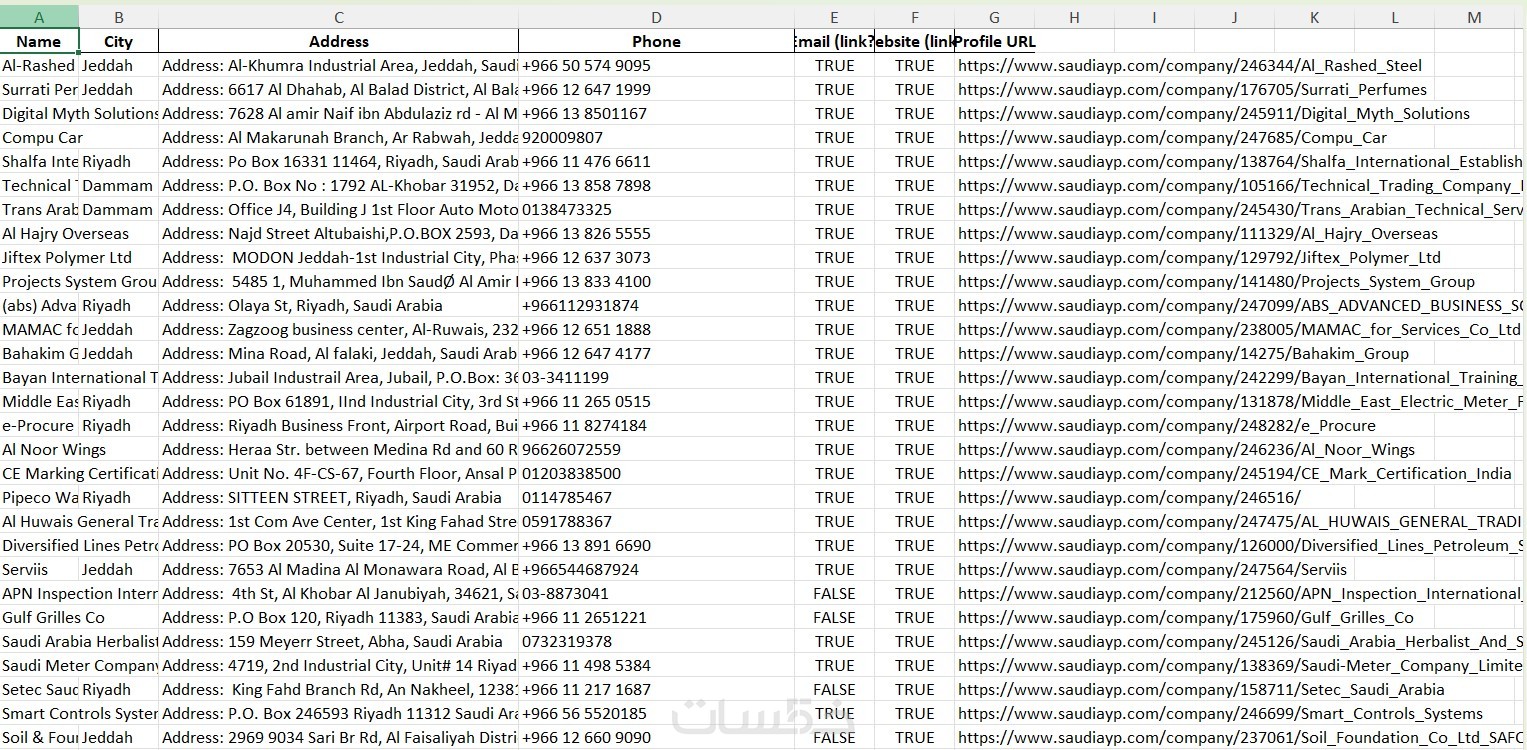The height and width of the screenshot is (750, 1527).
Task: Click the "Profile URL" header cell
Action: tap(995, 41)
